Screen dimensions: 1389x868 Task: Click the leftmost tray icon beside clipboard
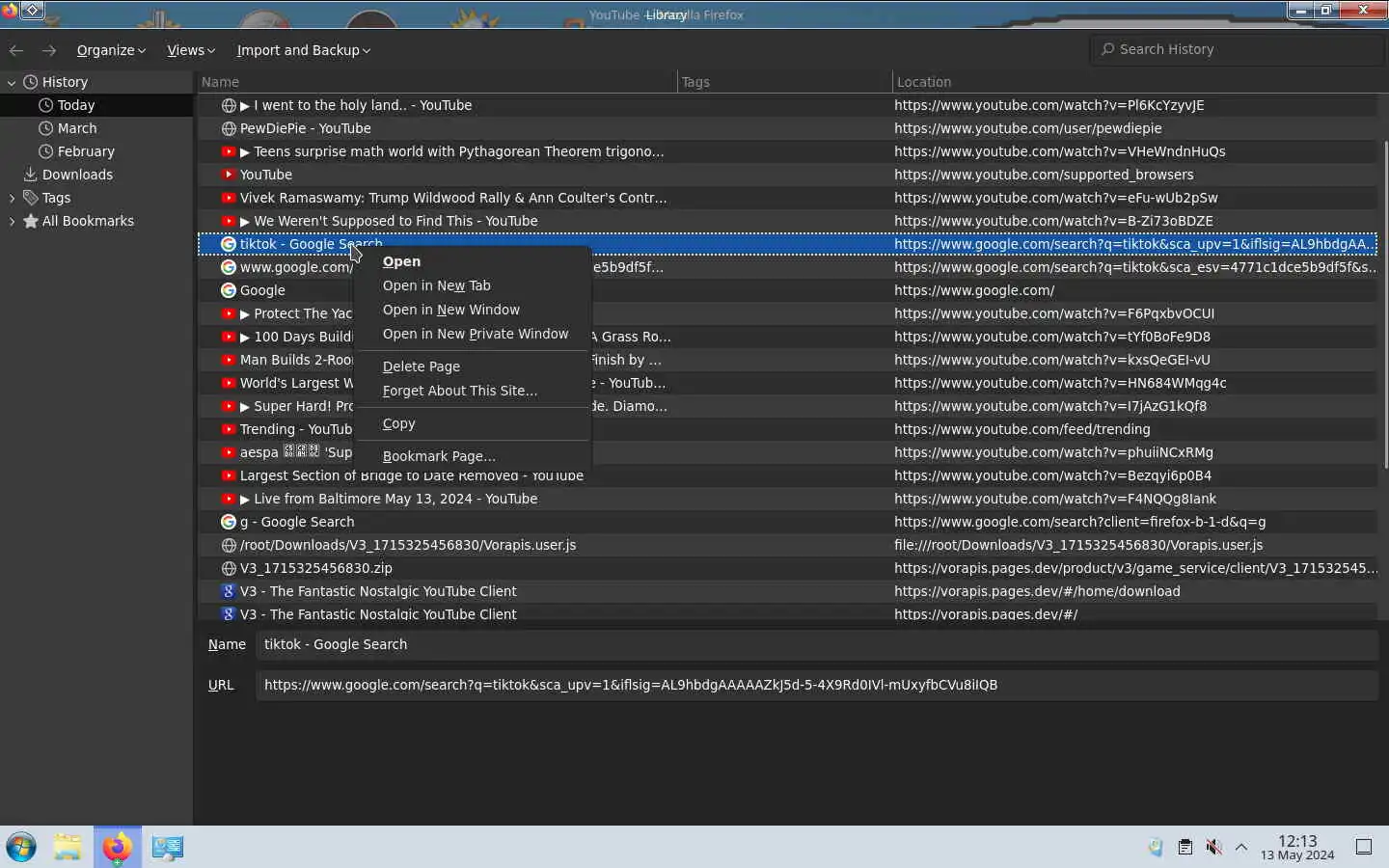point(1156,848)
